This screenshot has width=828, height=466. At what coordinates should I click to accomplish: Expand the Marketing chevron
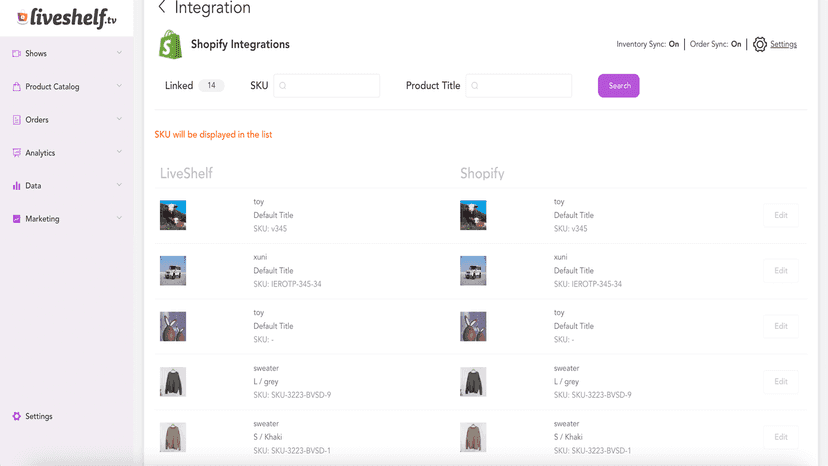click(119, 218)
